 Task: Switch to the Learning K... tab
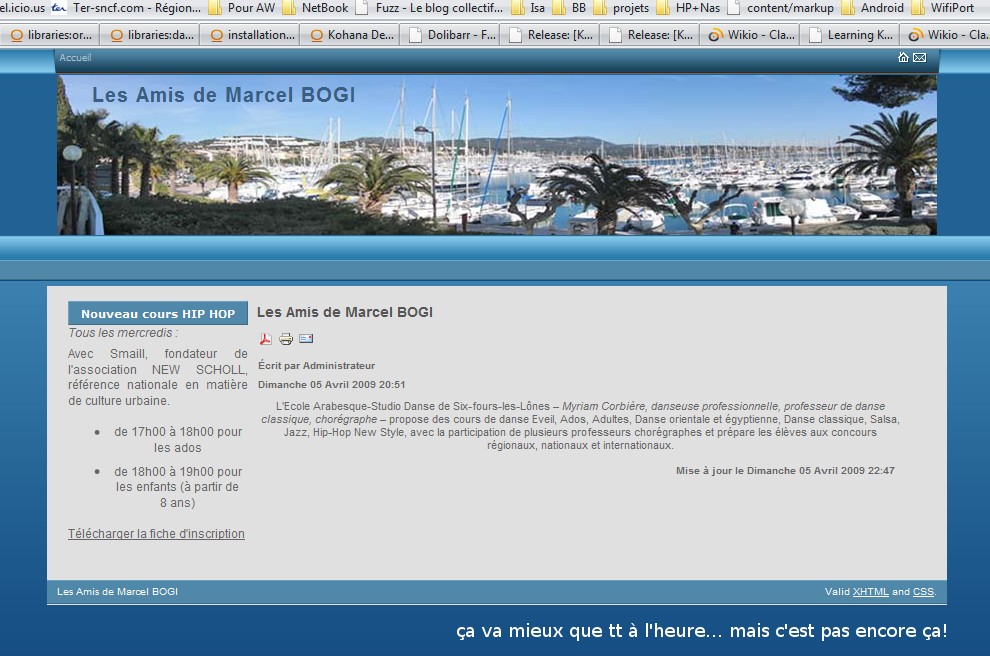tap(850, 35)
